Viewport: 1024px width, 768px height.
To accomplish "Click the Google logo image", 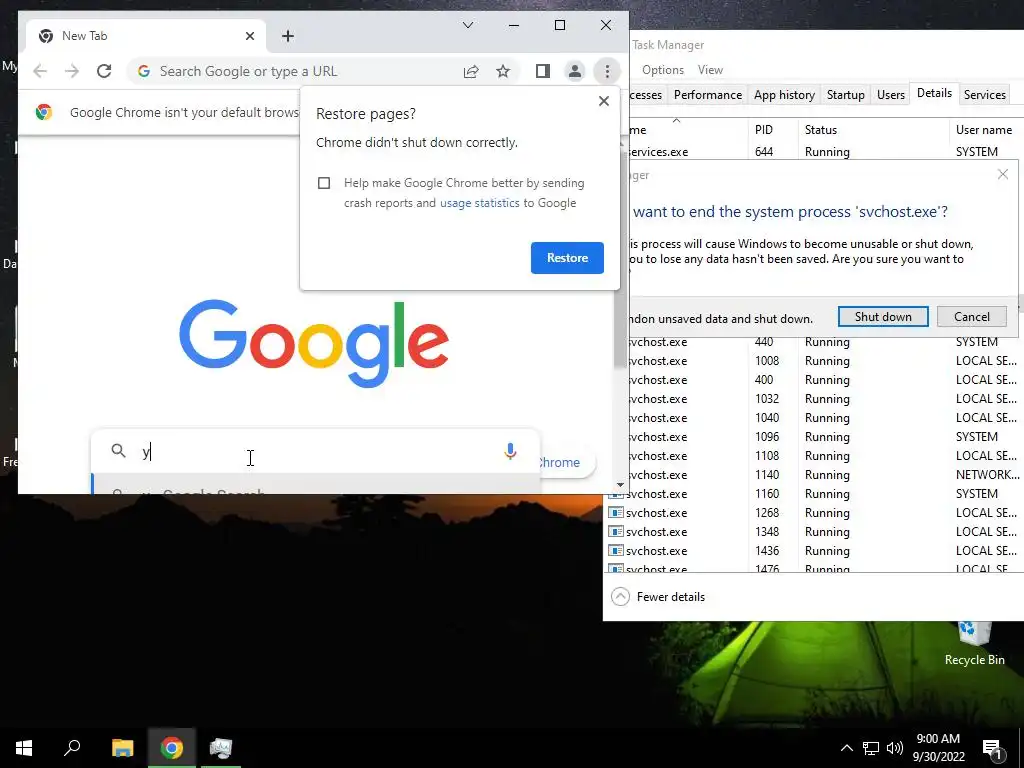I will pos(314,343).
